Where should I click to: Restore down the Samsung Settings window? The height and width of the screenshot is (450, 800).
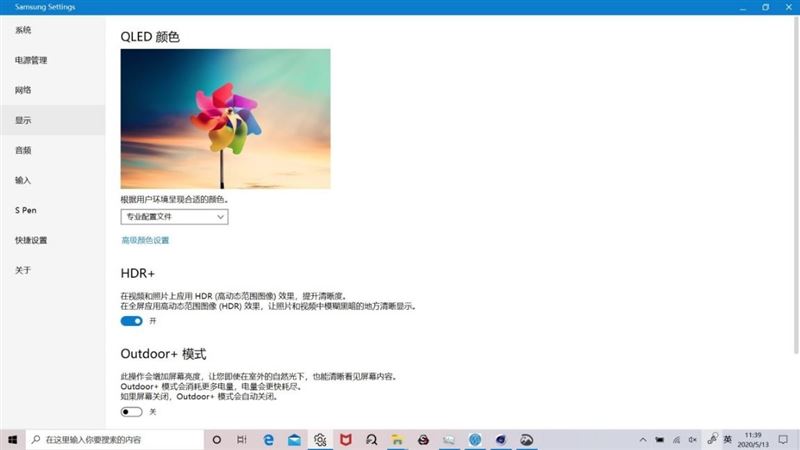766,7
